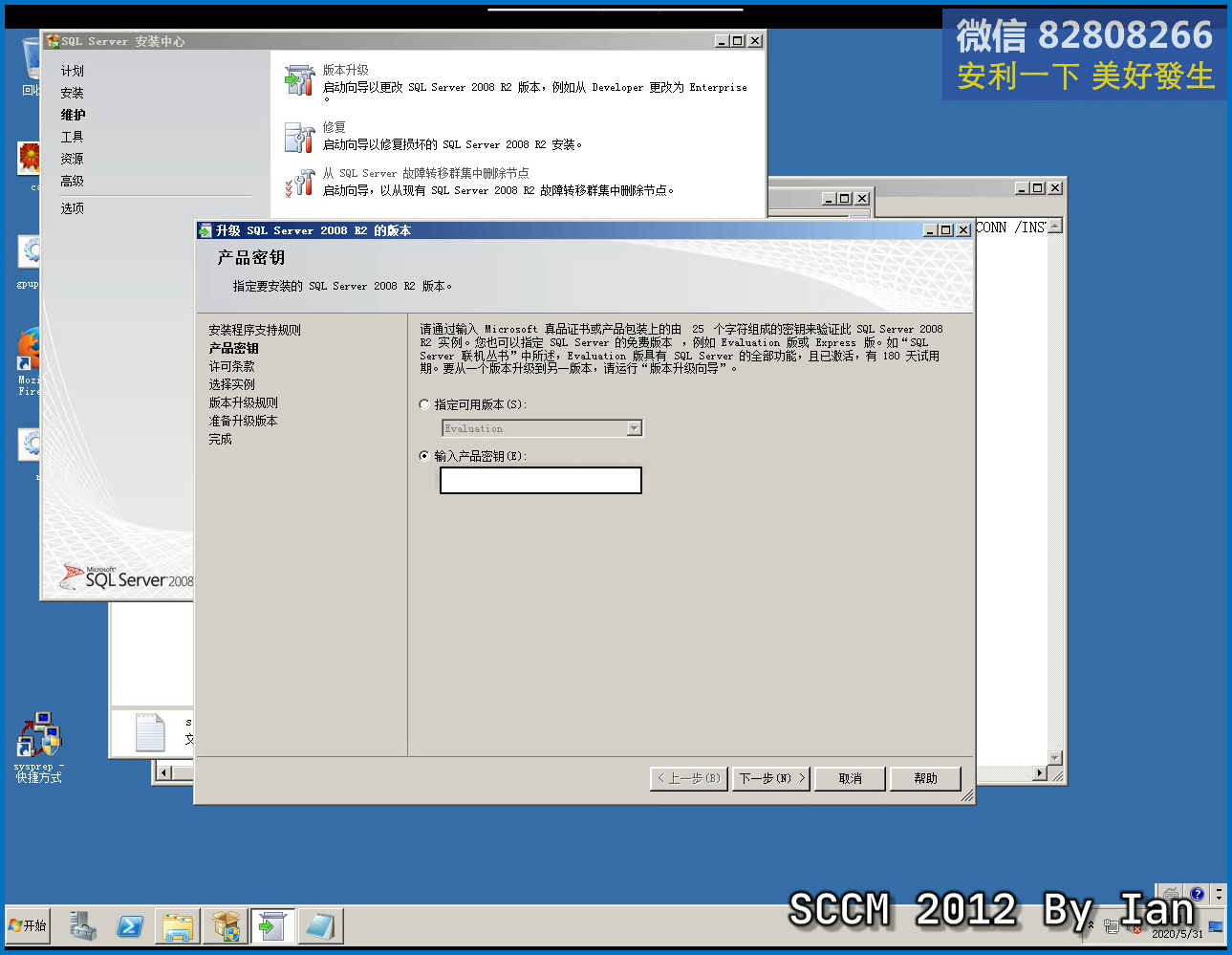The width and height of the screenshot is (1232, 955).
Task: Click the 产品密钥 wizard step
Action: tap(233, 348)
